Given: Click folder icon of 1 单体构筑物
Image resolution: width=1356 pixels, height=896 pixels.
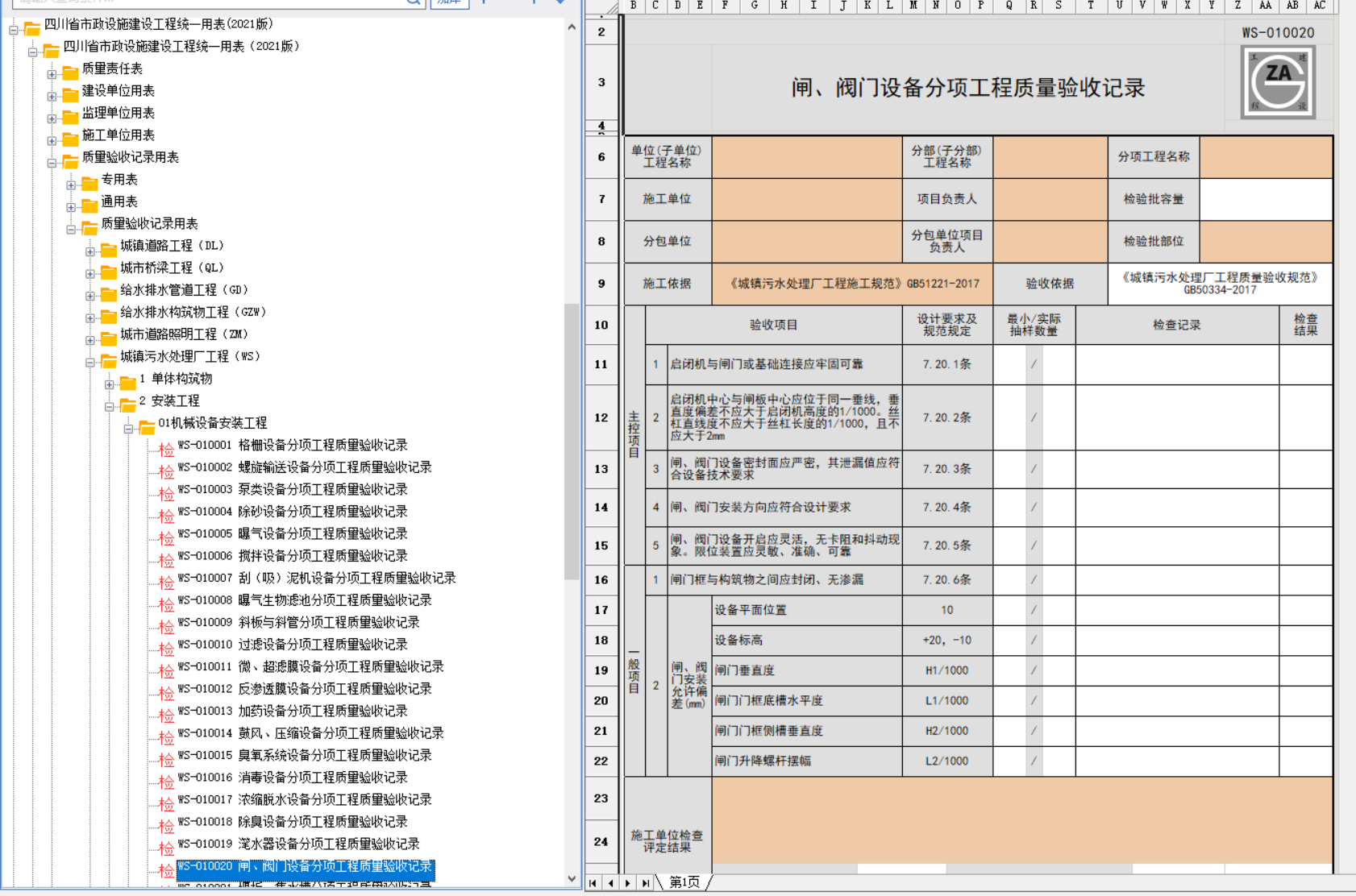Looking at the screenshot, I should 128,381.
